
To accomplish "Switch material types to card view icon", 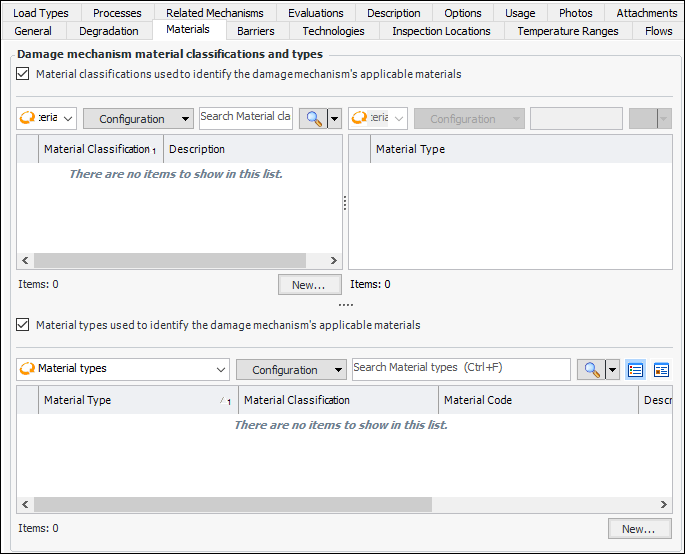I will (661, 370).
